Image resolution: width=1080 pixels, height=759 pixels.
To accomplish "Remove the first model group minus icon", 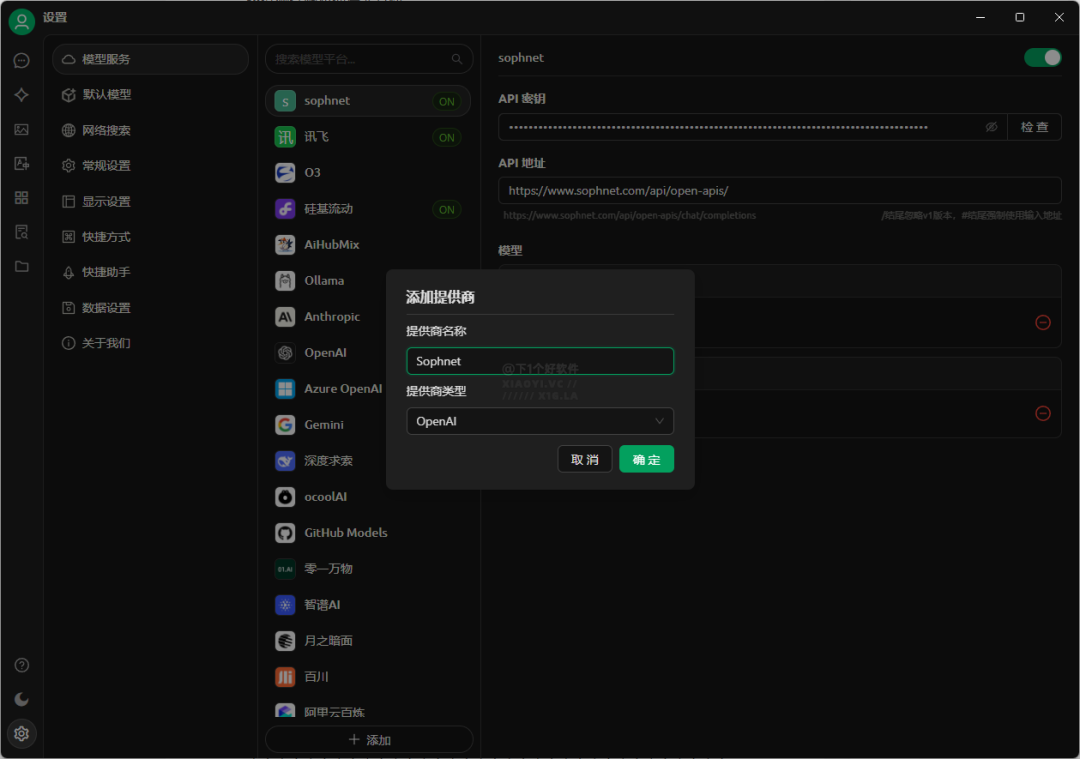I will click(x=1043, y=322).
